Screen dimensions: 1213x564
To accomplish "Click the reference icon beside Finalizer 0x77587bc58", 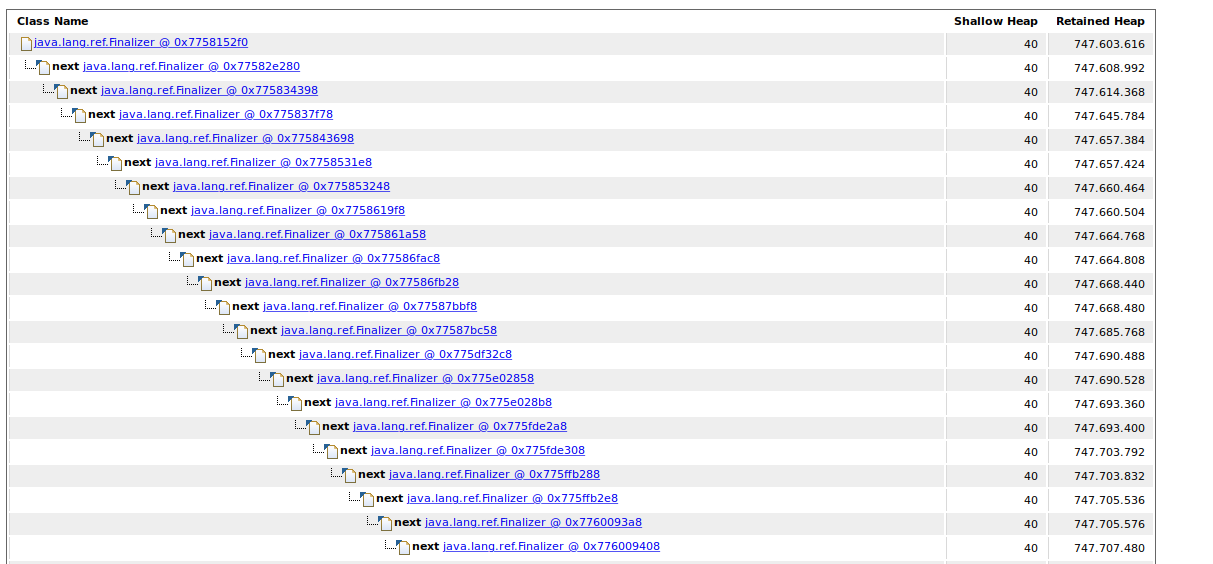I will (x=241, y=331).
